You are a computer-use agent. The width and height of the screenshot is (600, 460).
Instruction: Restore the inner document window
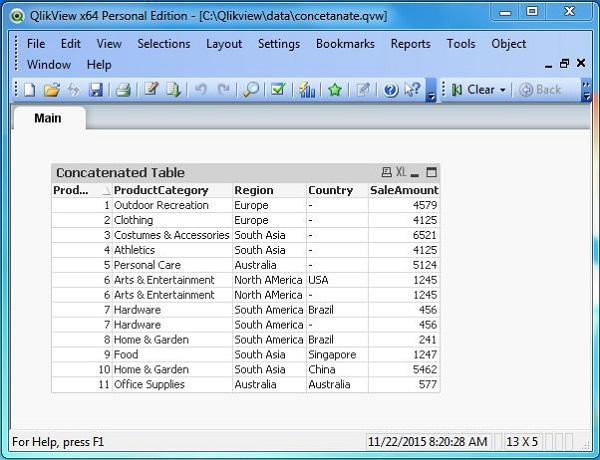pos(564,63)
